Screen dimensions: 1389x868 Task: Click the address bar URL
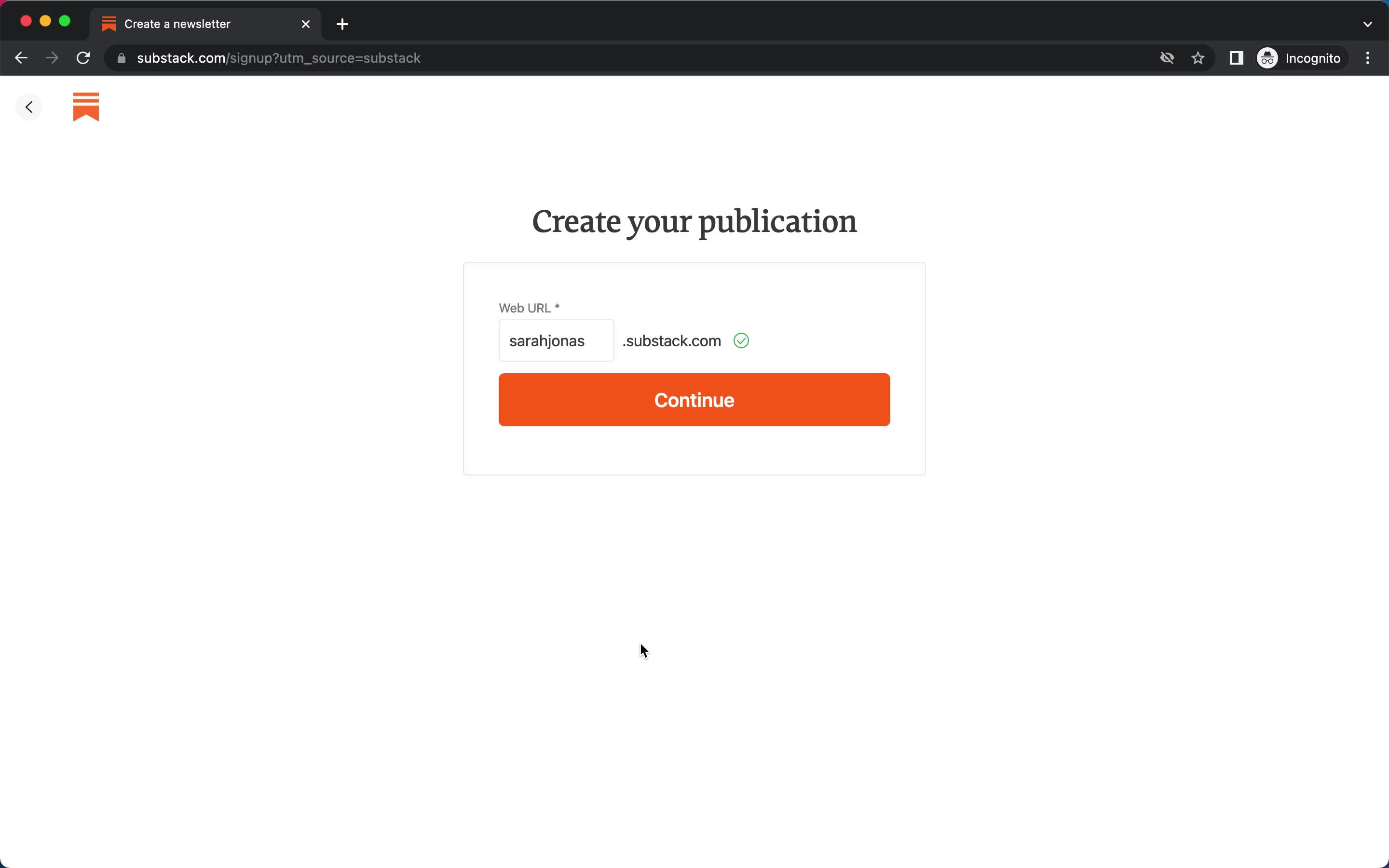point(278,58)
